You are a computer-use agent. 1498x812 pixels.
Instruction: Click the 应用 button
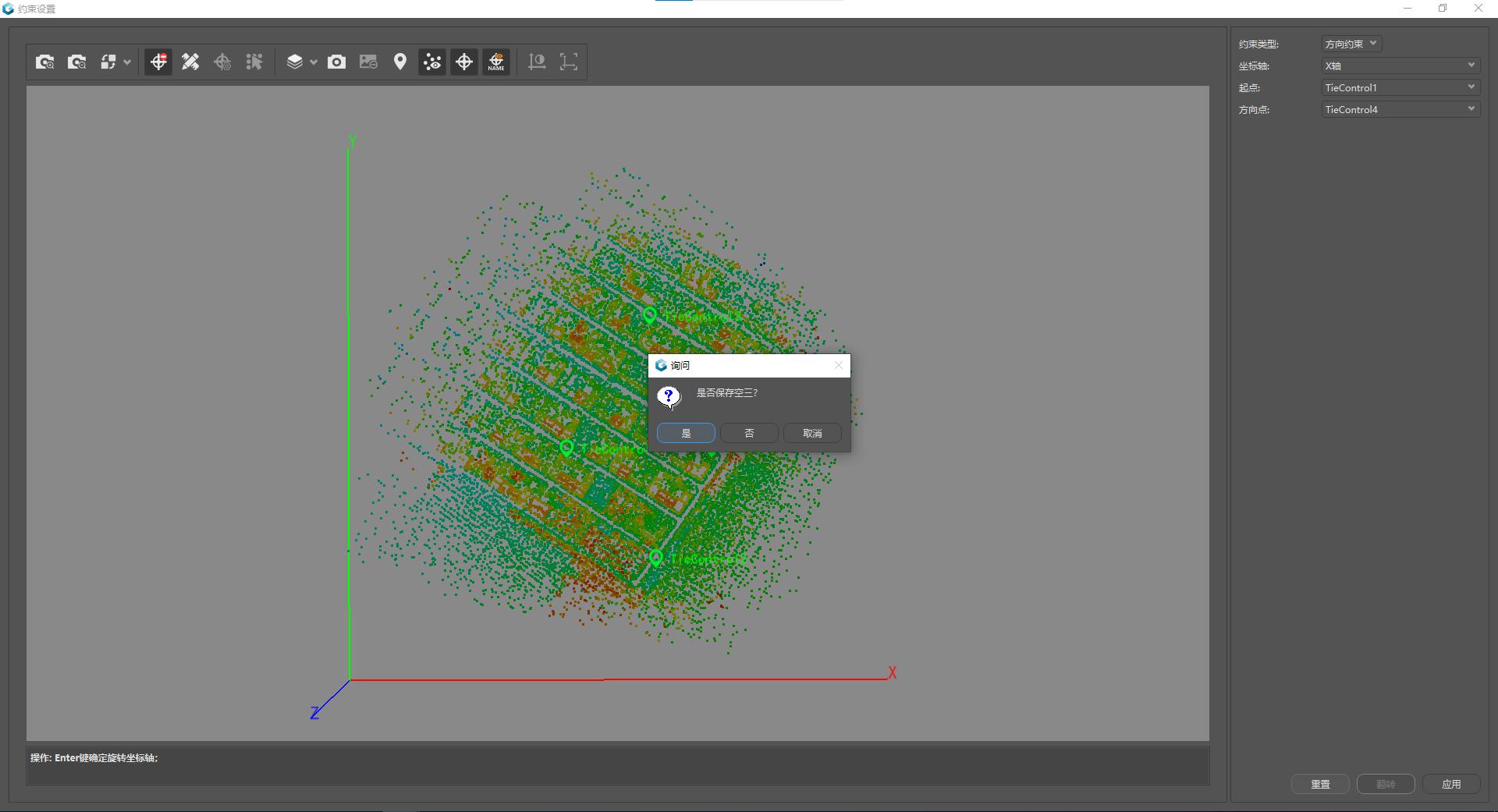coord(1451,784)
